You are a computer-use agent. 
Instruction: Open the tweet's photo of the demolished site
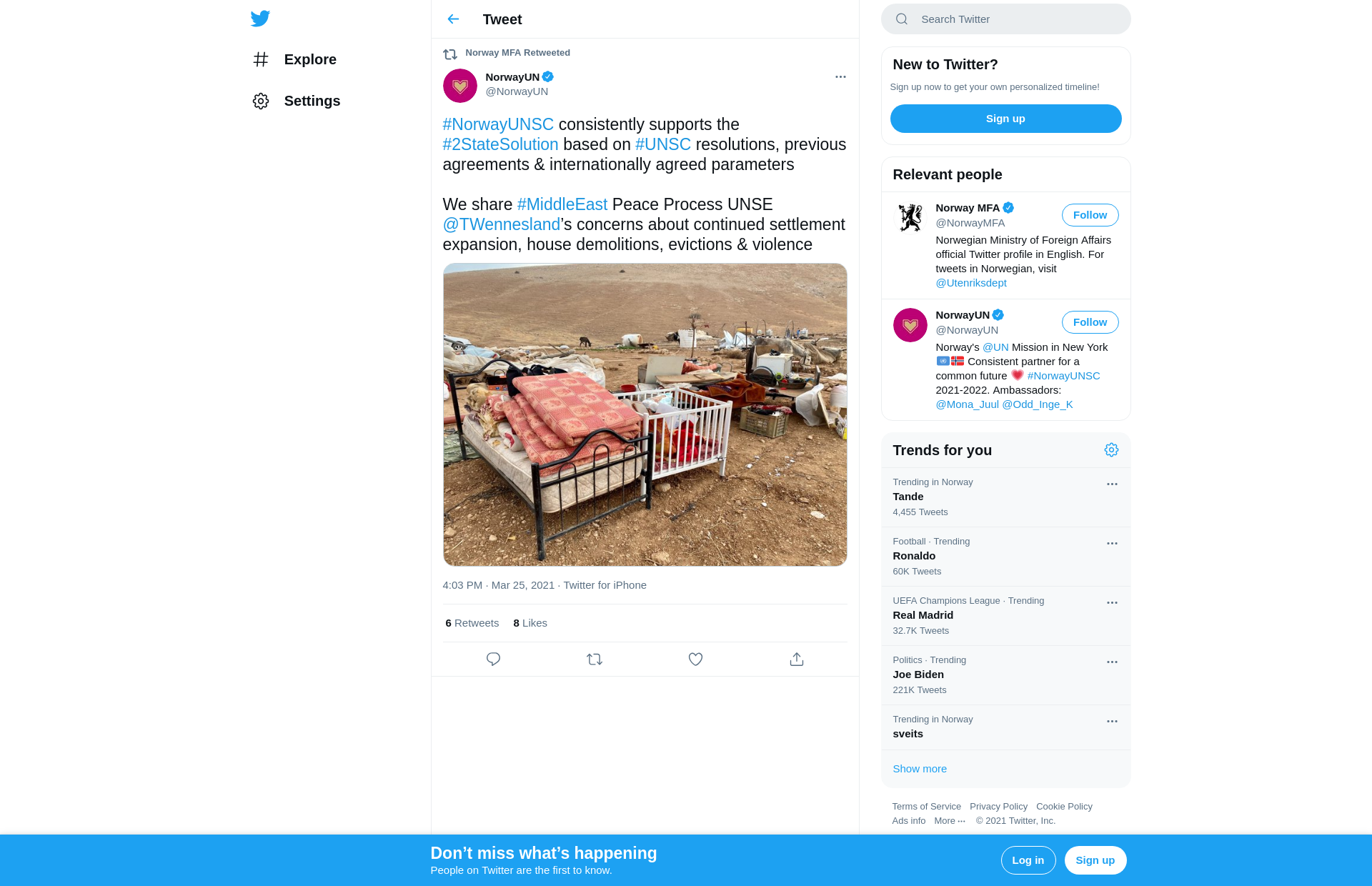click(645, 414)
